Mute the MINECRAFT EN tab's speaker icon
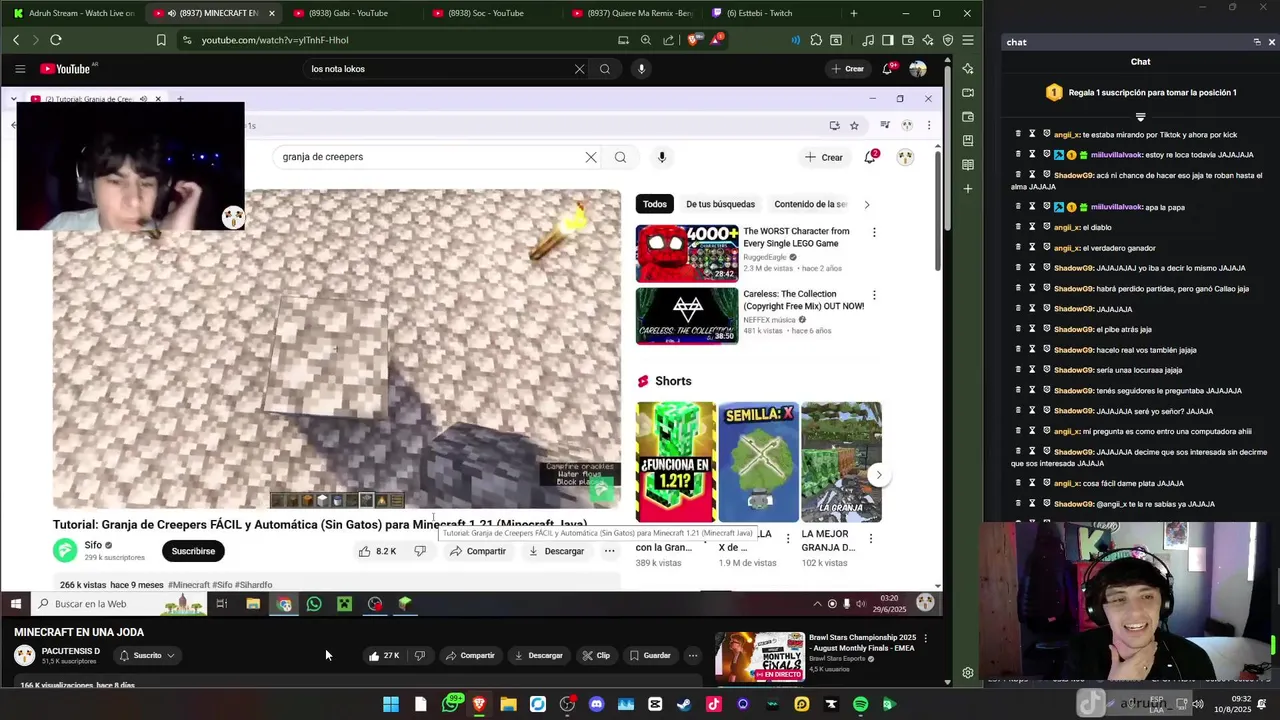The width and height of the screenshot is (1280, 720). point(171,13)
